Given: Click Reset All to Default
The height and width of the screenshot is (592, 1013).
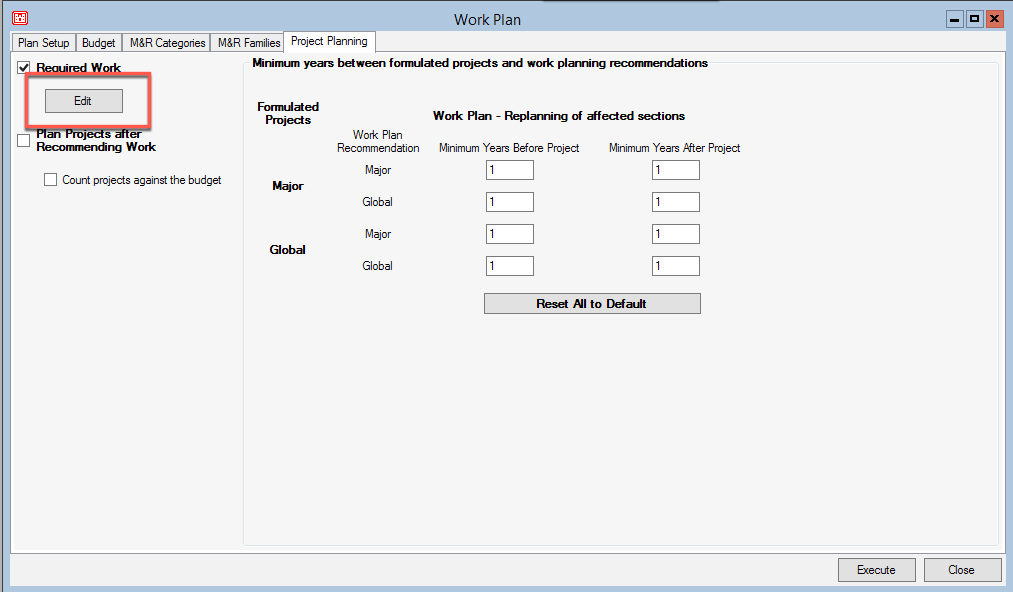Looking at the screenshot, I should (x=591, y=304).
